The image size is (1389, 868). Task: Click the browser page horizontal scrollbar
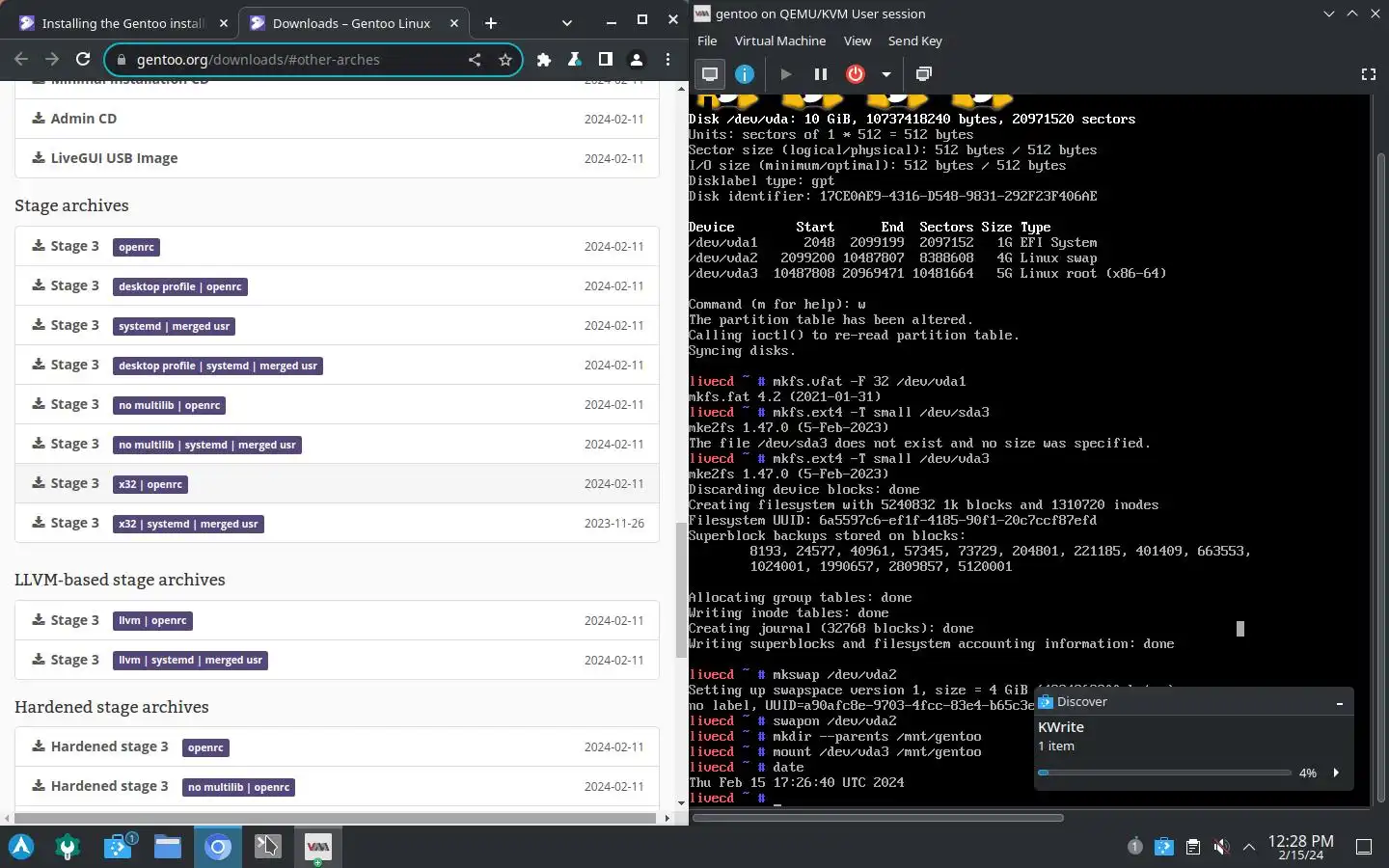pyautogui.click(x=334, y=818)
